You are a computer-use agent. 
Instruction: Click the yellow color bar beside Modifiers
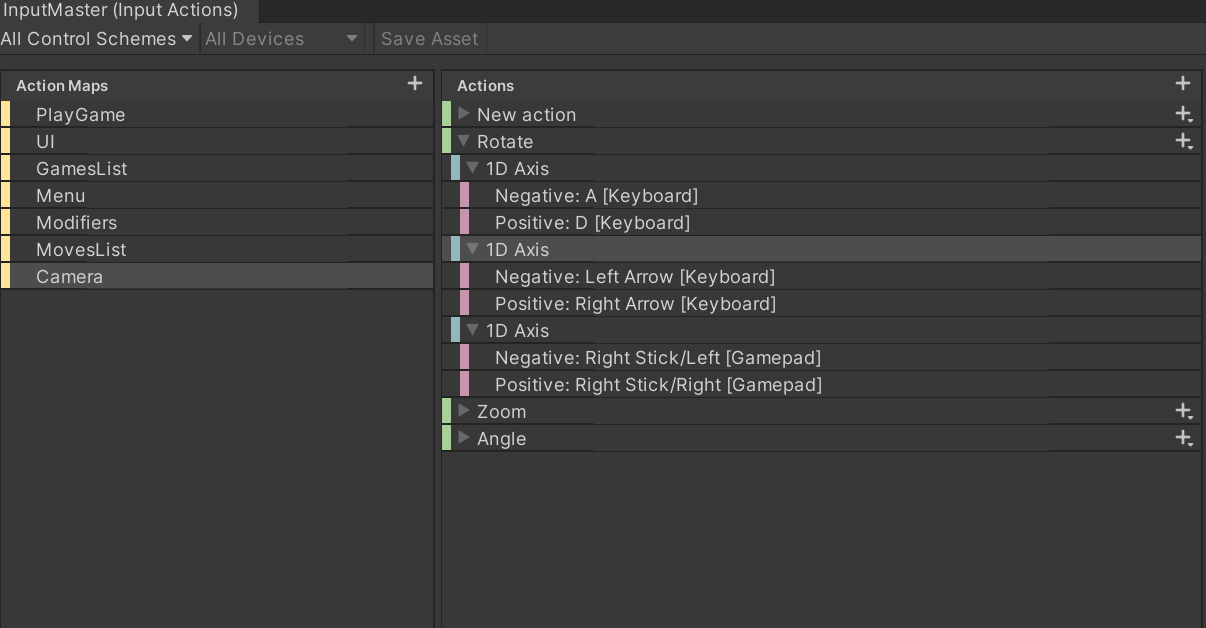point(6,223)
